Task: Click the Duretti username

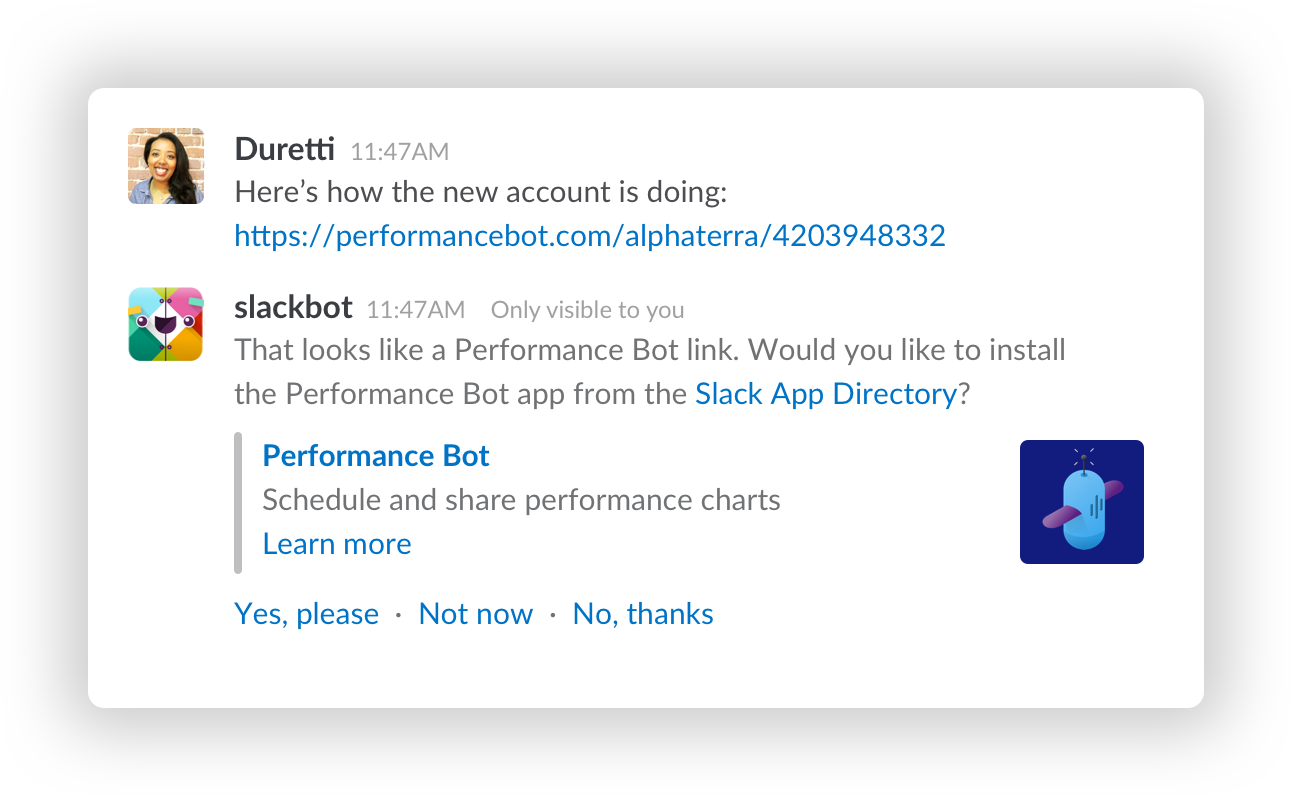Action: [285, 149]
